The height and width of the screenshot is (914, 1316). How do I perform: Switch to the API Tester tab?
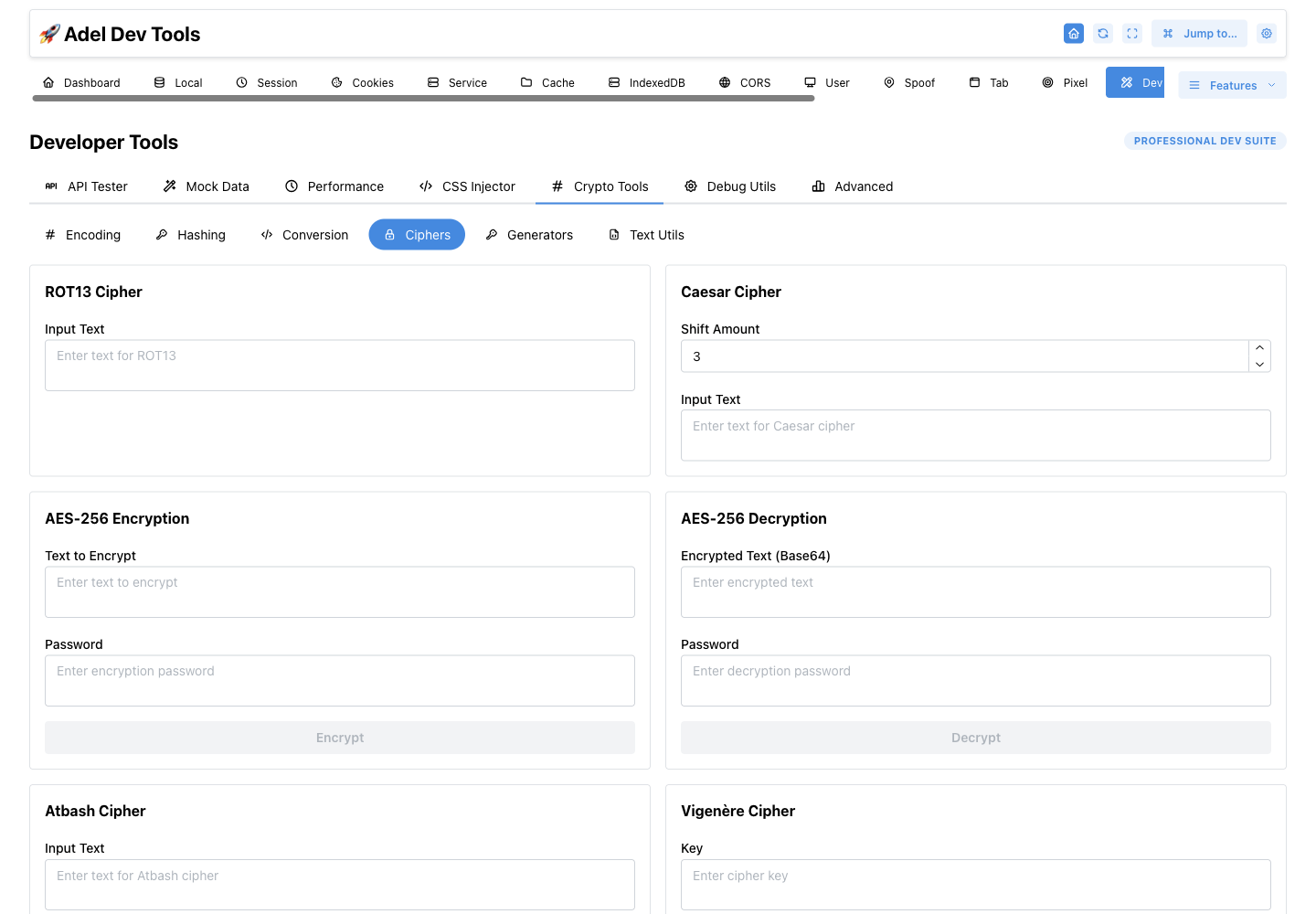(86, 186)
